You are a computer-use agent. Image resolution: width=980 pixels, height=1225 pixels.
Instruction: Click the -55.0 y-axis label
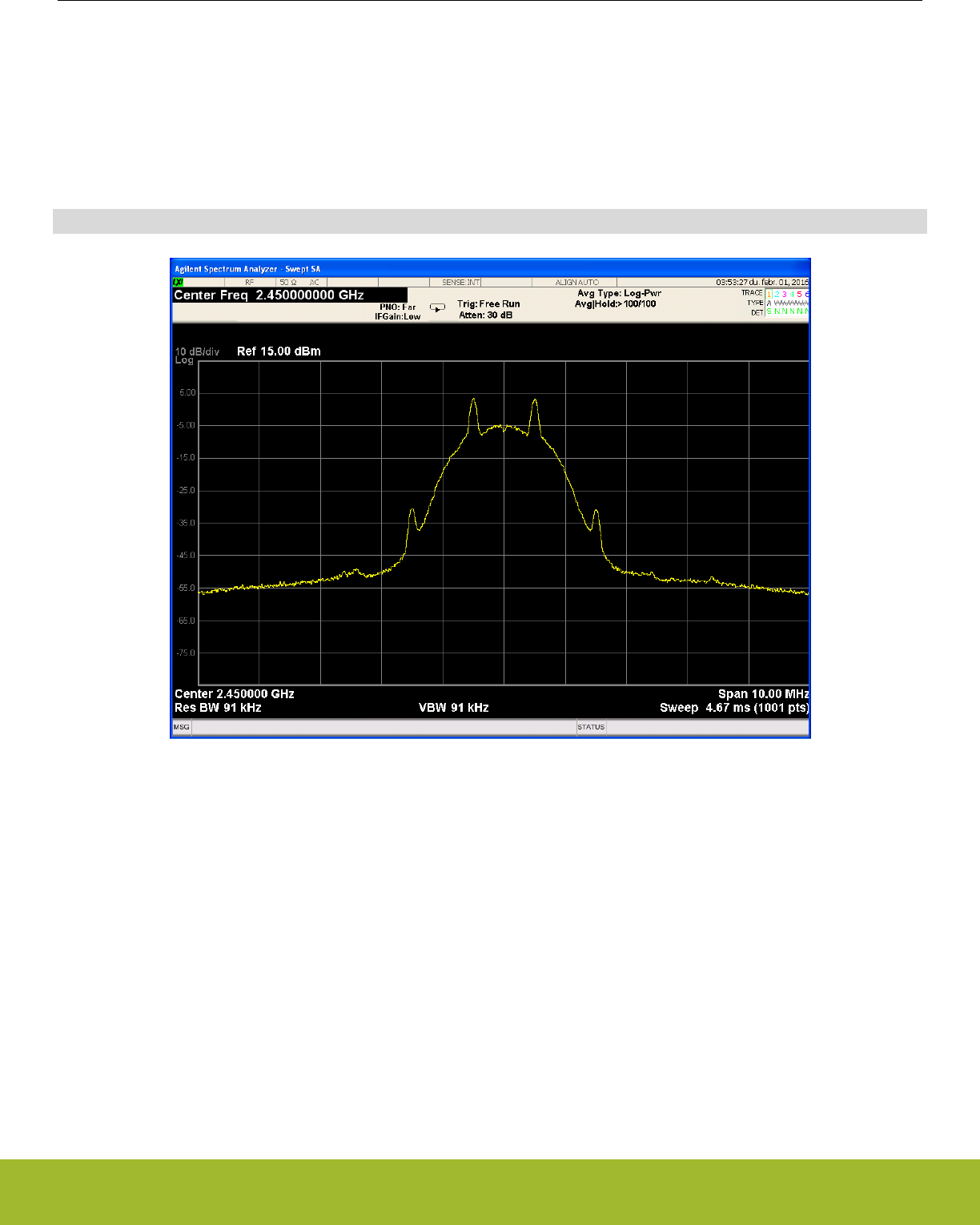186,588
